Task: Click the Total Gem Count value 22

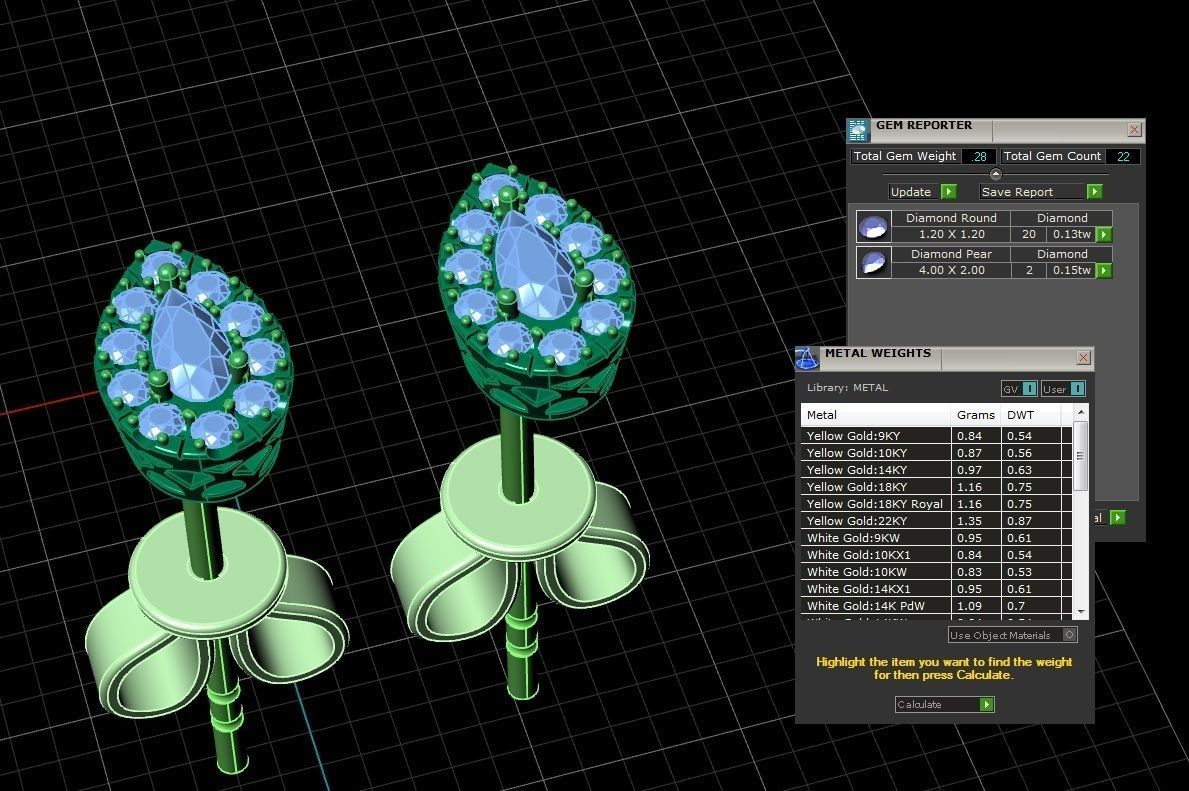Action: (x=1122, y=156)
